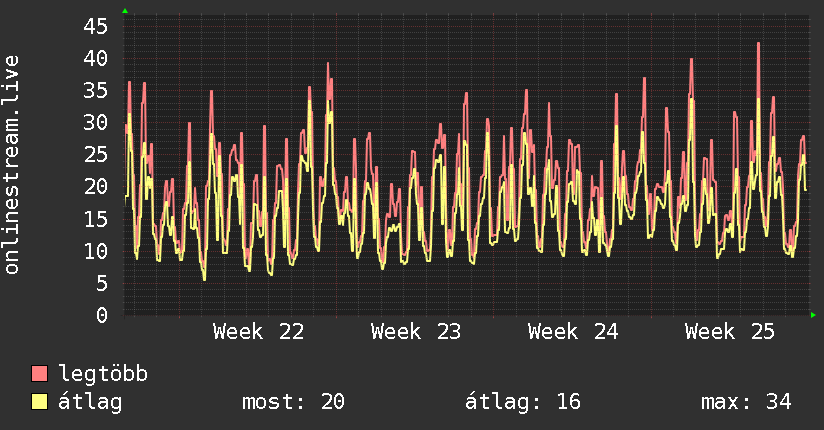Click the átlag legend label text
The width and height of the screenshot is (824, 430).
[90, 403]
